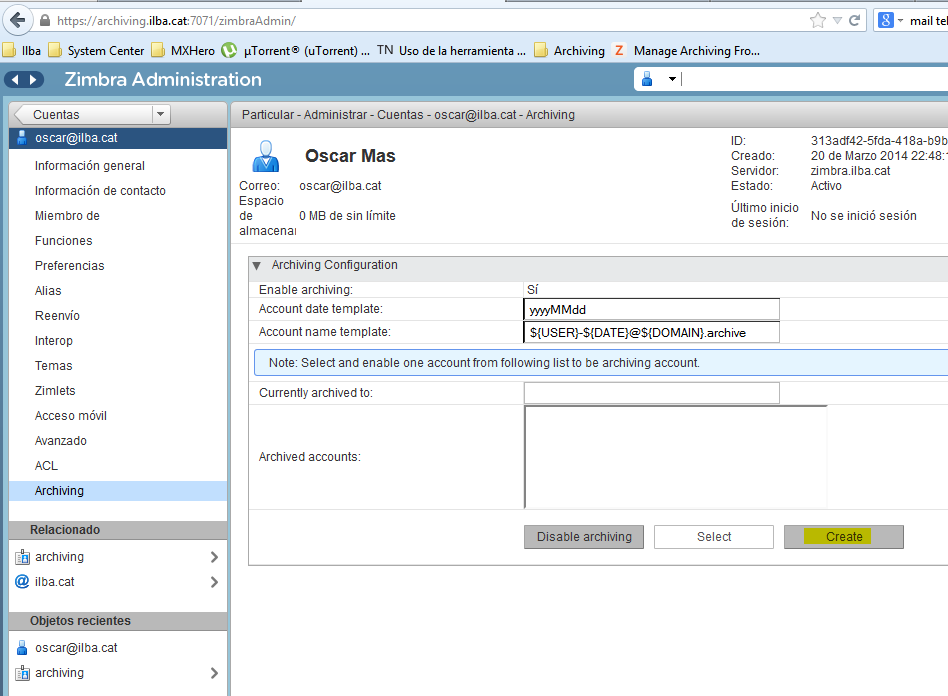Open Avanzado section
948x696 pixels.
tap(60, 441)
